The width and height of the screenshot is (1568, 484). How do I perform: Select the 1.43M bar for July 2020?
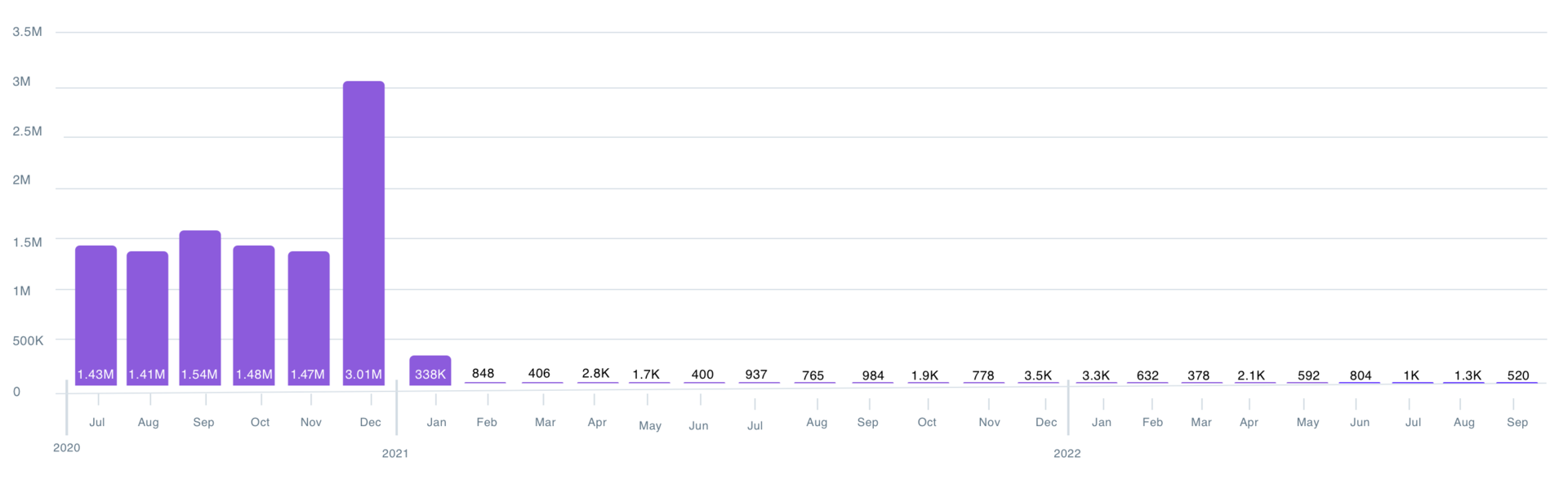point(96,314)
